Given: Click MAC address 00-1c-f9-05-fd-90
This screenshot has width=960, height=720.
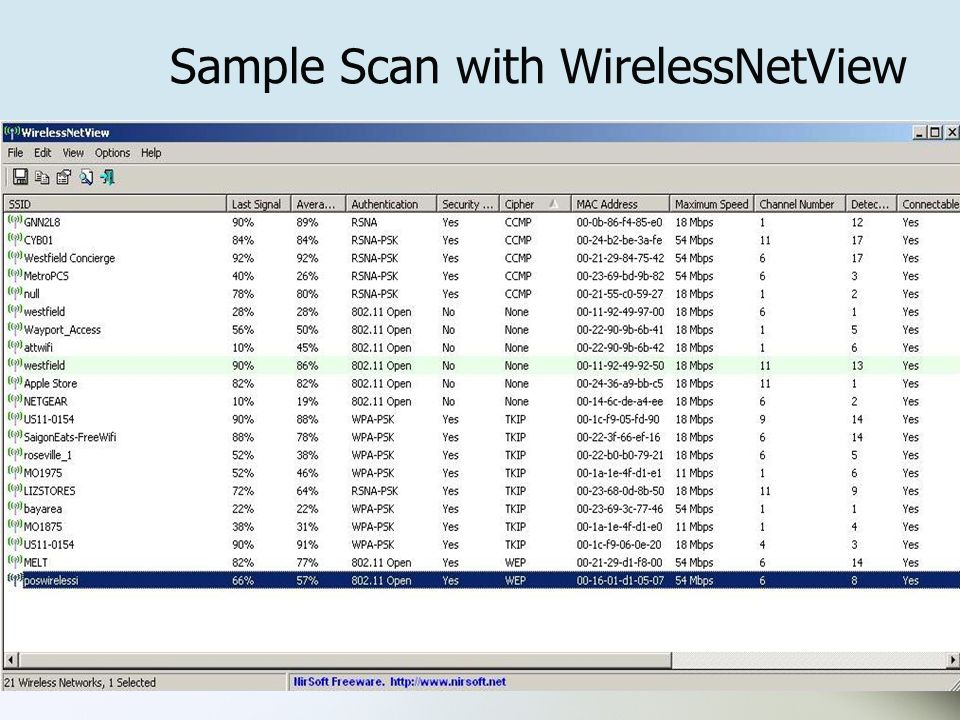Looking at the screenshot, I should tap(618, 419).
